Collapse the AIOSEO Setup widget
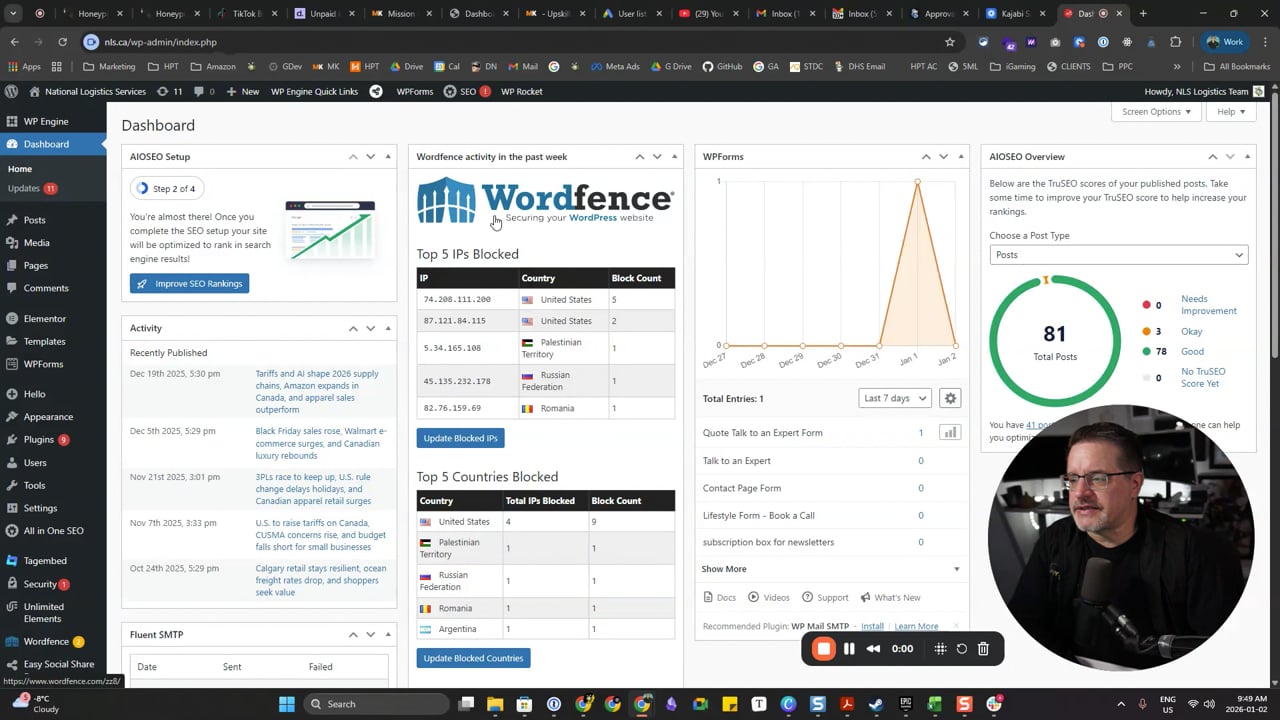This screenshot has height=720, width=1280. [x=388, y=157]
